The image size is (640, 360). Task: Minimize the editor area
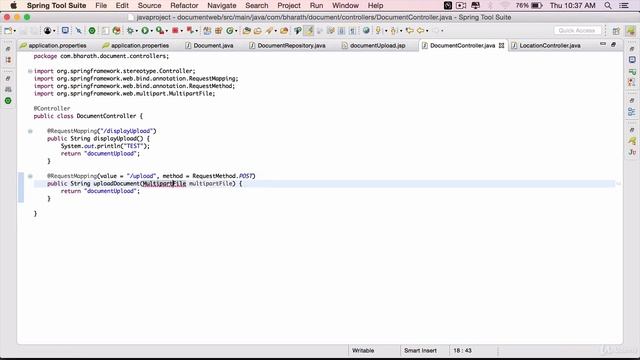click(x=603, y=44)
